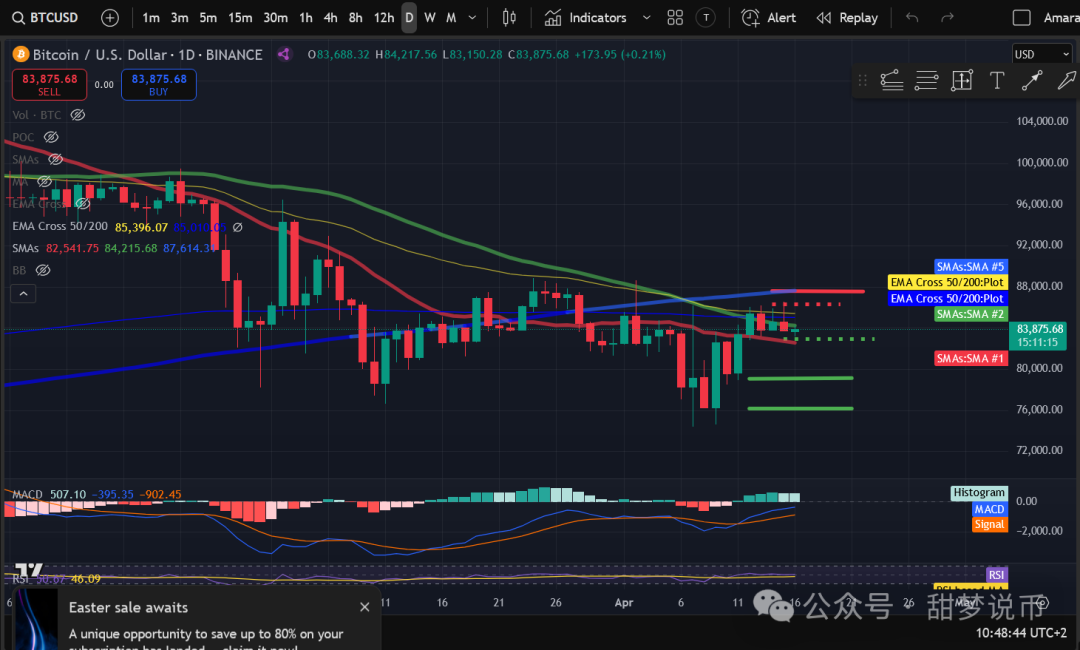Collapse the indicator legend with chevron
1080x650 pixels.
(x=22, y=293)
